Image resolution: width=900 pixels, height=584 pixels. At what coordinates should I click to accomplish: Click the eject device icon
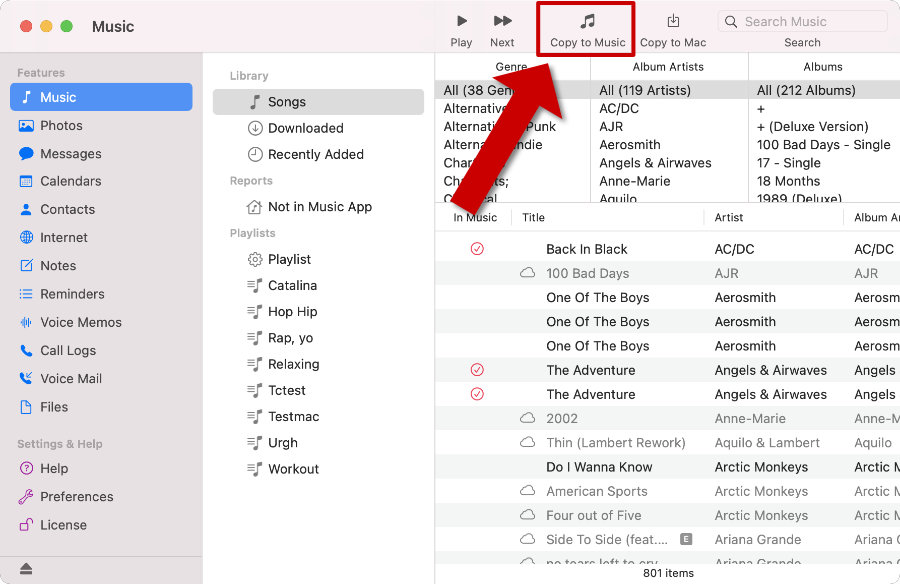point(26,568)
